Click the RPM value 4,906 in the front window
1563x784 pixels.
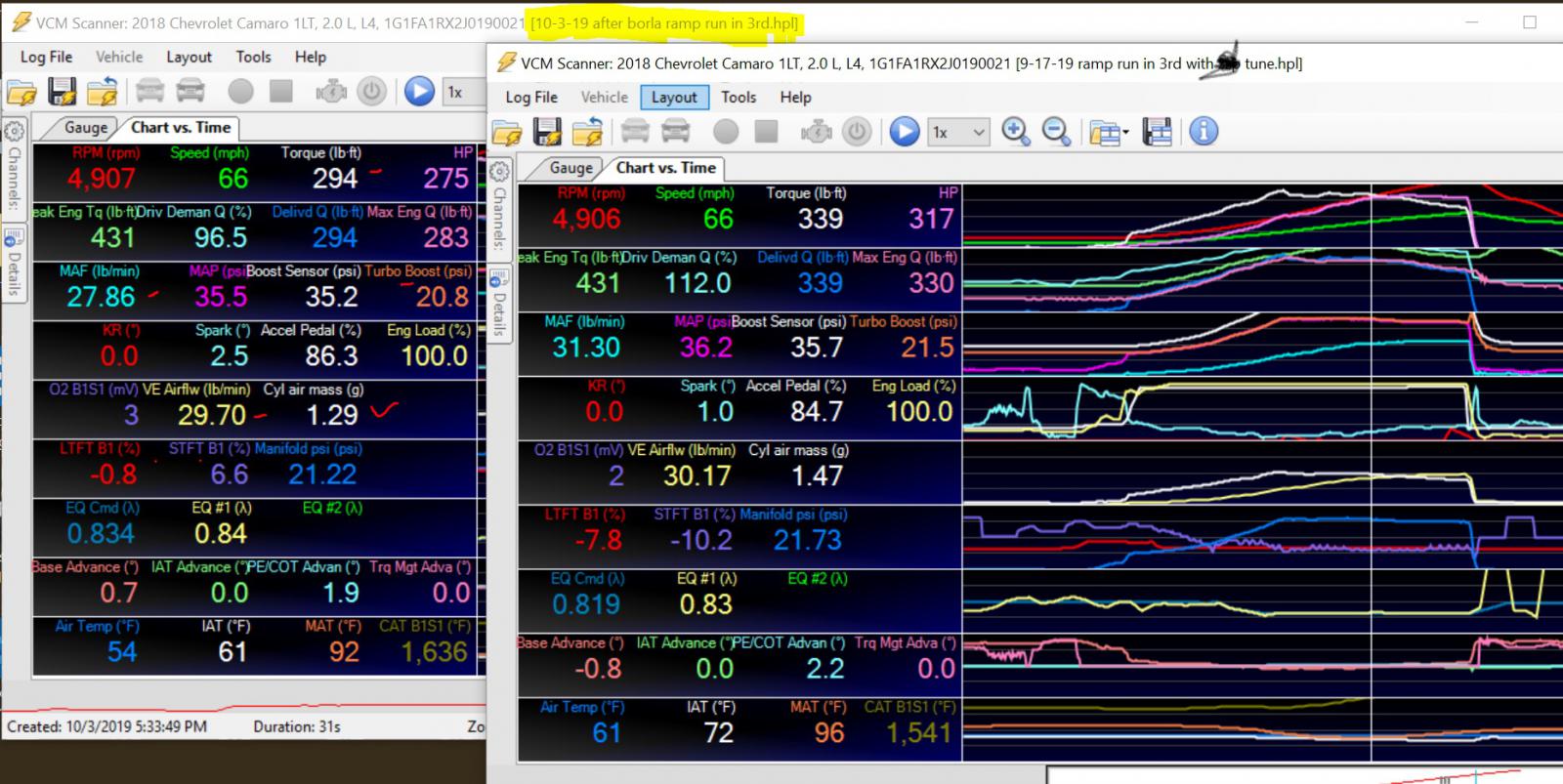pos(586,219)
